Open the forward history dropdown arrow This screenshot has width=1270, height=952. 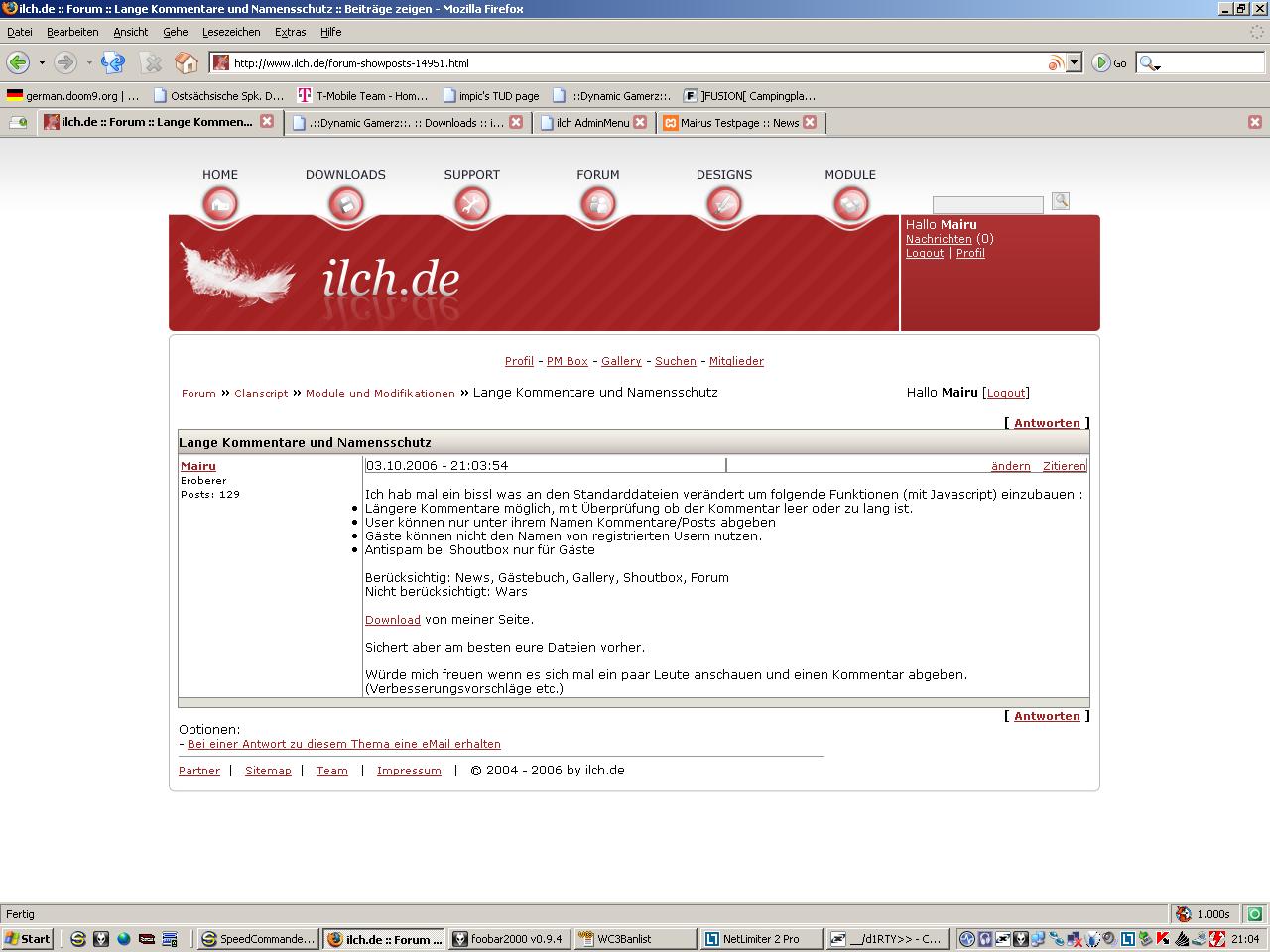pyautogui.click(x=89, y=62)
